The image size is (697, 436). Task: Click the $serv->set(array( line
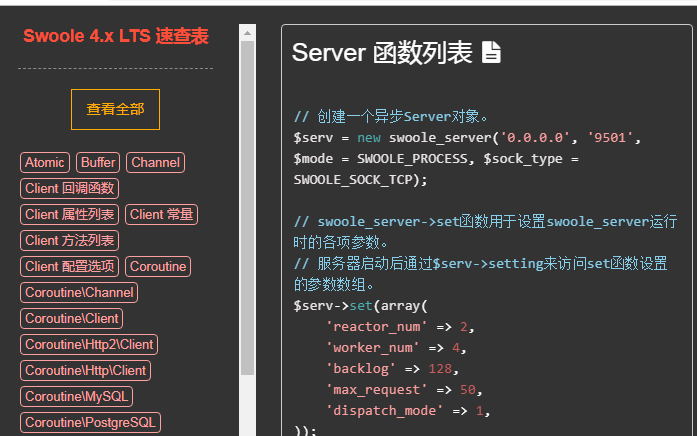(x=360, y=306)
